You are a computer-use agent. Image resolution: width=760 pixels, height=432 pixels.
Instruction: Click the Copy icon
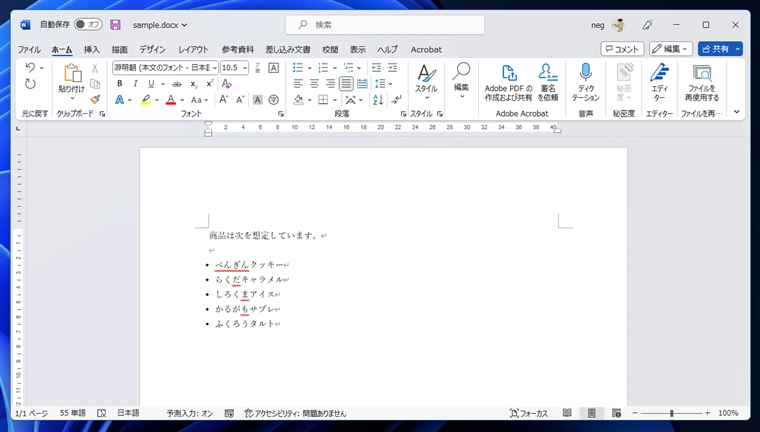point(95,84)
